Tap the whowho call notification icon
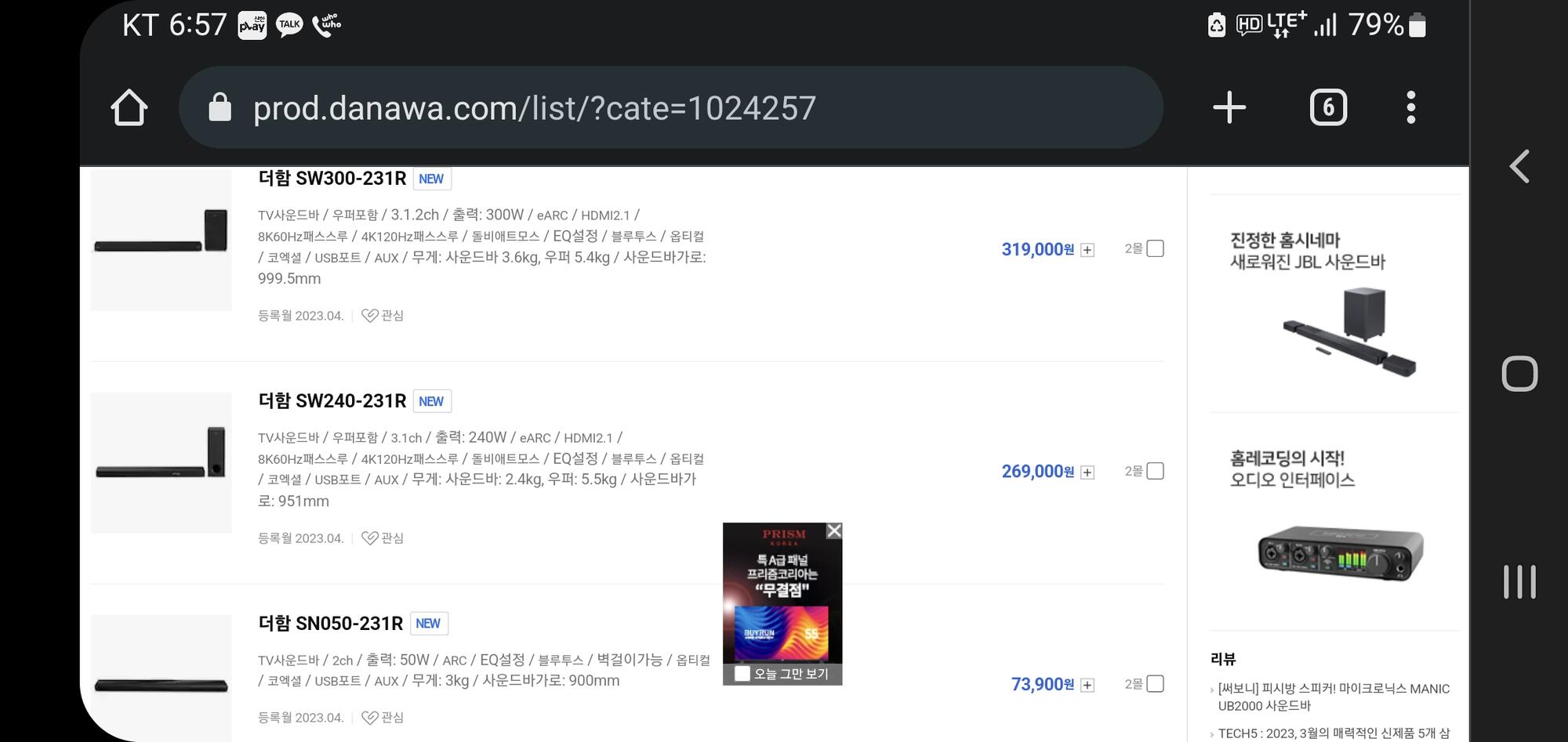The height and width of the screenshot is (742, 1568). 327,25
